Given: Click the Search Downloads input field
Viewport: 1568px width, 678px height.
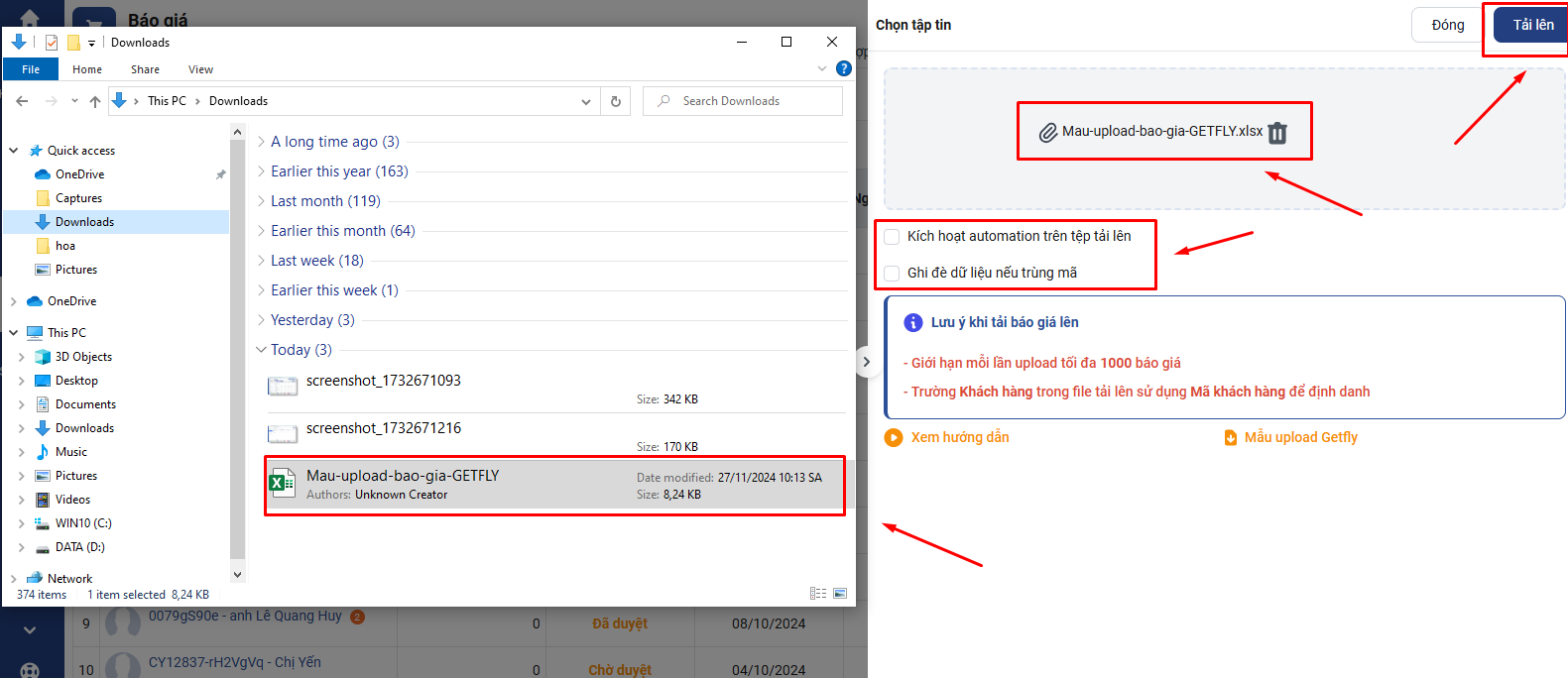Looking at the screenshot, I should (x=754, y=101).
